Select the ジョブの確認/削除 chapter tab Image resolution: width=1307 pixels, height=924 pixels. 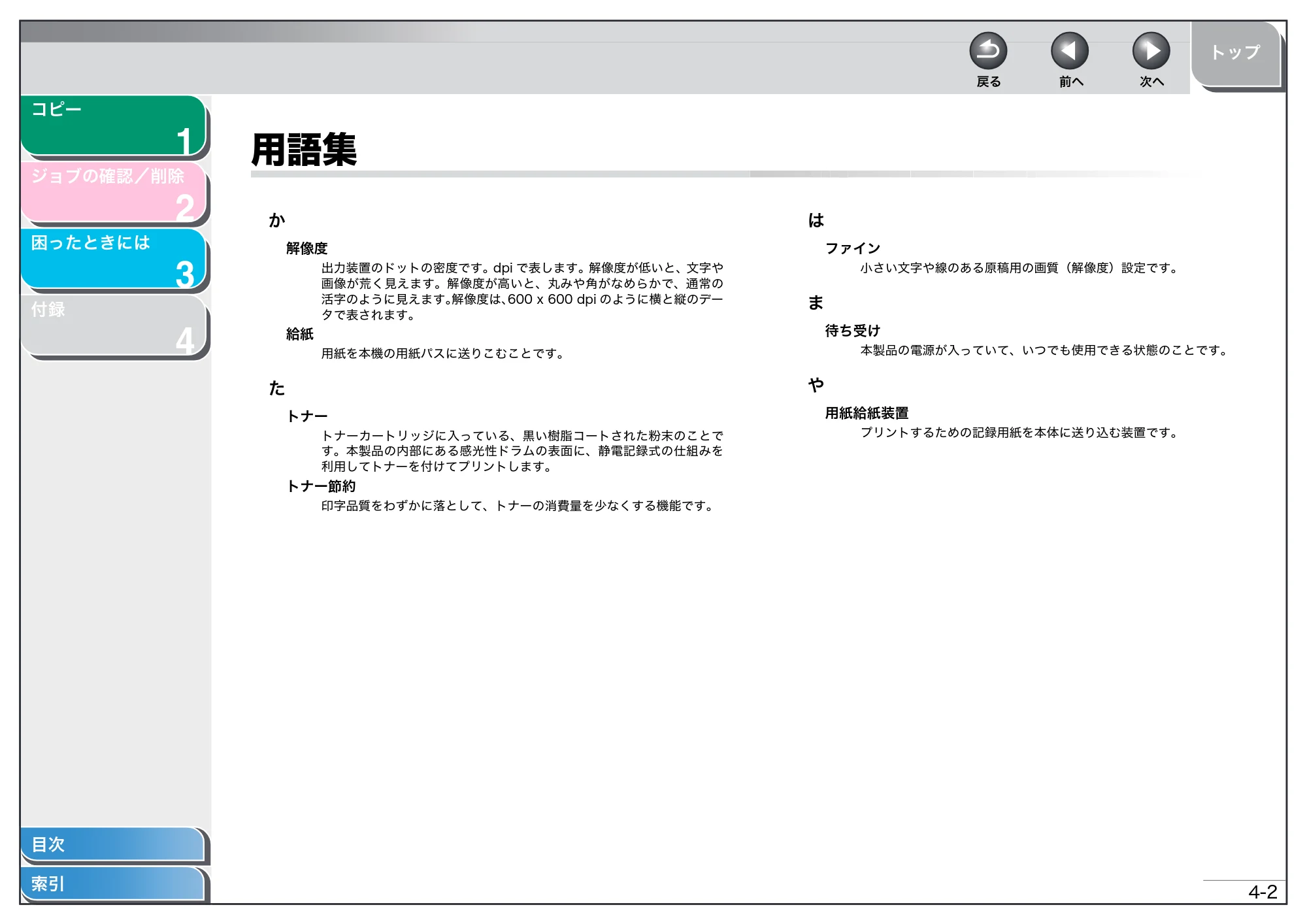(x=114, y=192)
